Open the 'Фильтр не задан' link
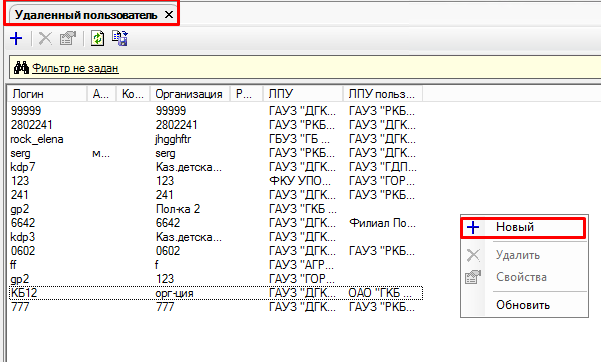The image size is (601, 362). tap(75, 68)
